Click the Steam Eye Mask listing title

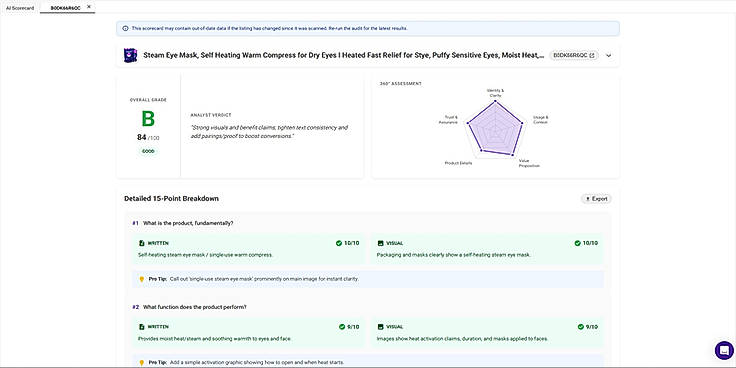pyautogui.click(x=344, y=55)
